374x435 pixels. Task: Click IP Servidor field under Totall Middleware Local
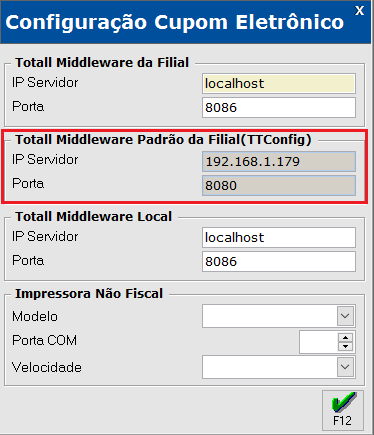pos(279,238)
